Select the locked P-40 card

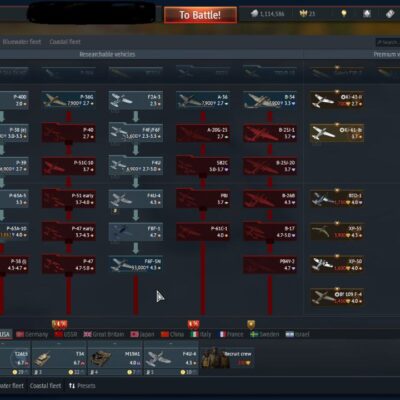coord(69,133)
